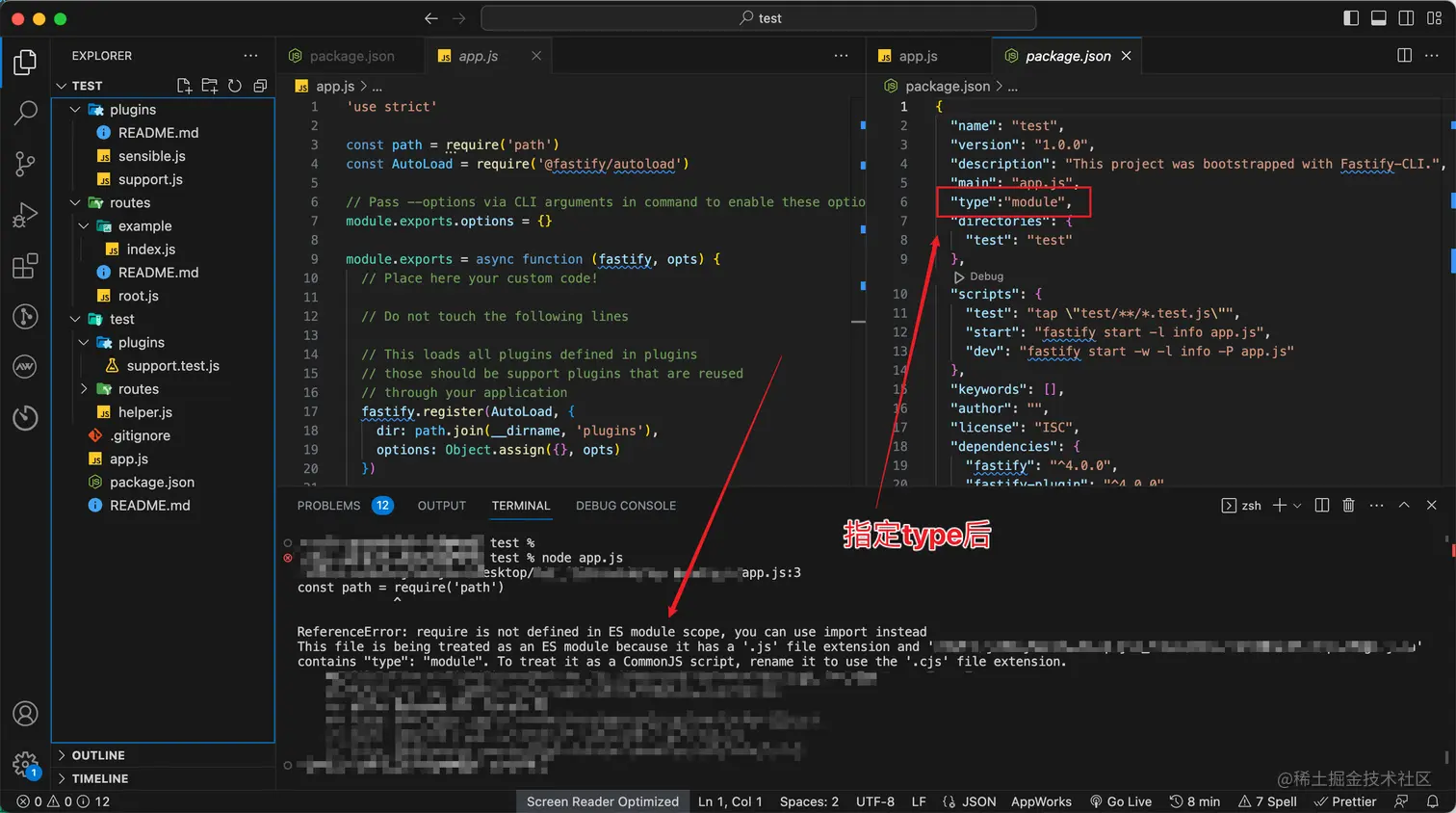Open the DEBUG CONSOLE panel tab

tap(626, 505)
